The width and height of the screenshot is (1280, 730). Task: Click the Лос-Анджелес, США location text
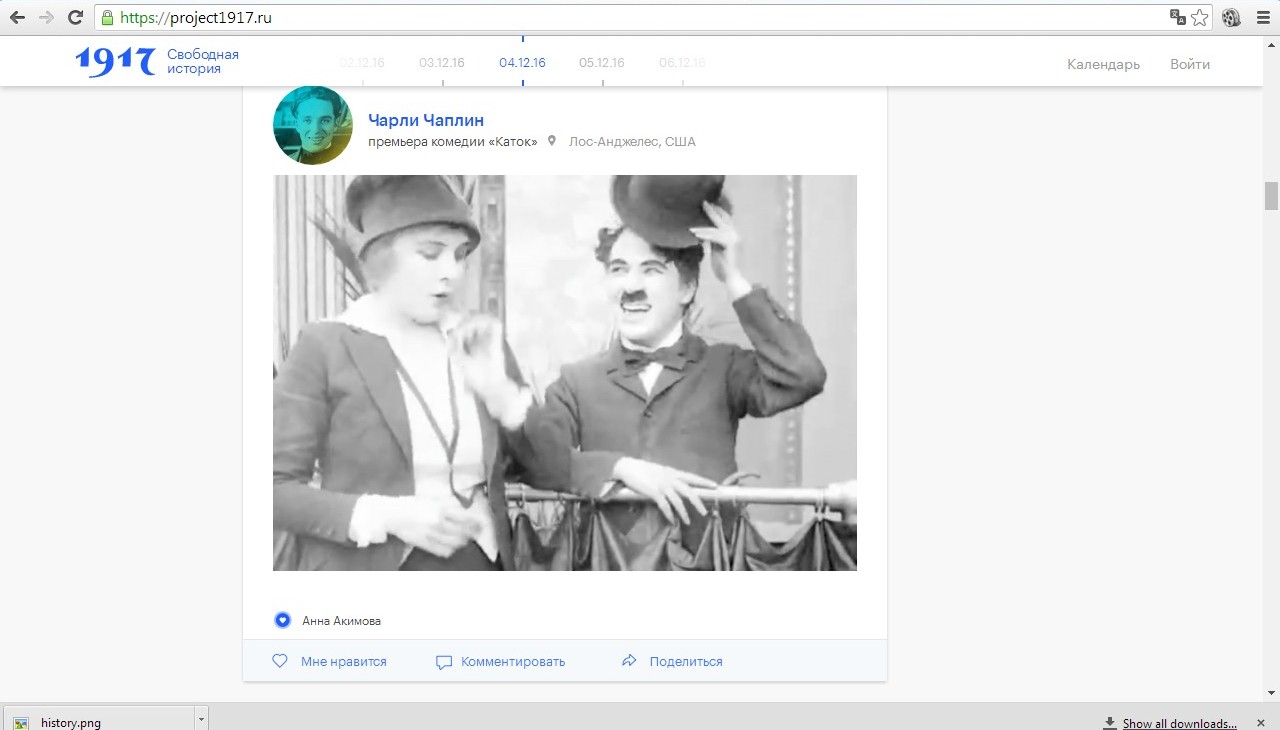click(632, 142)
